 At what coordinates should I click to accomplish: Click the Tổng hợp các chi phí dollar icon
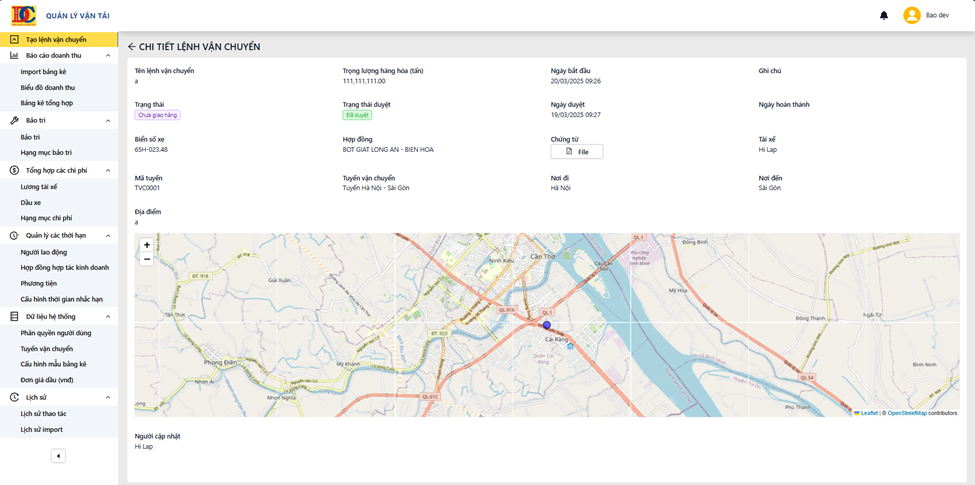(x=14, y=170)
